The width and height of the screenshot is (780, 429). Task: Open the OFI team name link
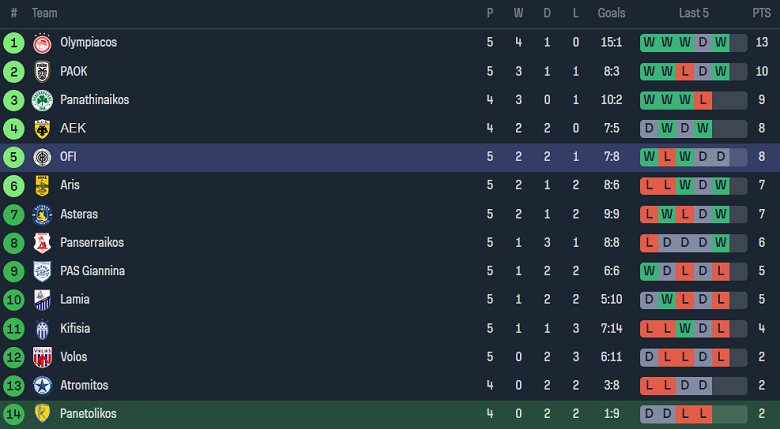pyautogui.click(x=68, y=157)
